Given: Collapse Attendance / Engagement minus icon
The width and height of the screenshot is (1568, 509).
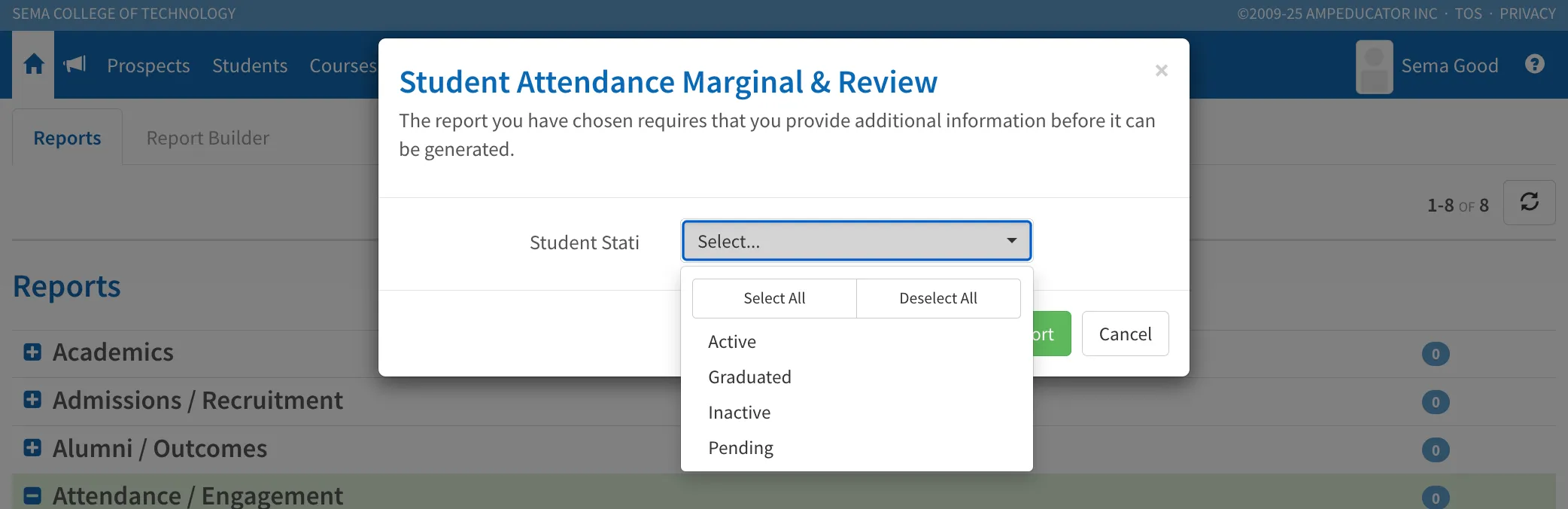Looking at the screenshot, I should point(32,495).
